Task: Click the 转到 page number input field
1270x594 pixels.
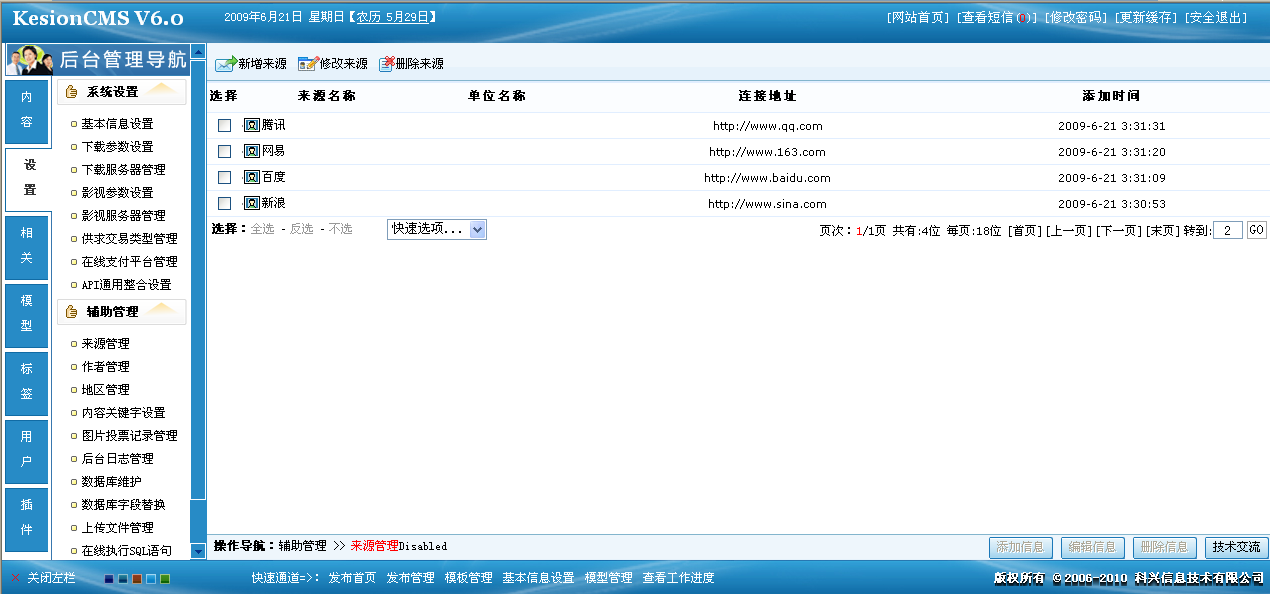Action: [x=1227, y=230]
